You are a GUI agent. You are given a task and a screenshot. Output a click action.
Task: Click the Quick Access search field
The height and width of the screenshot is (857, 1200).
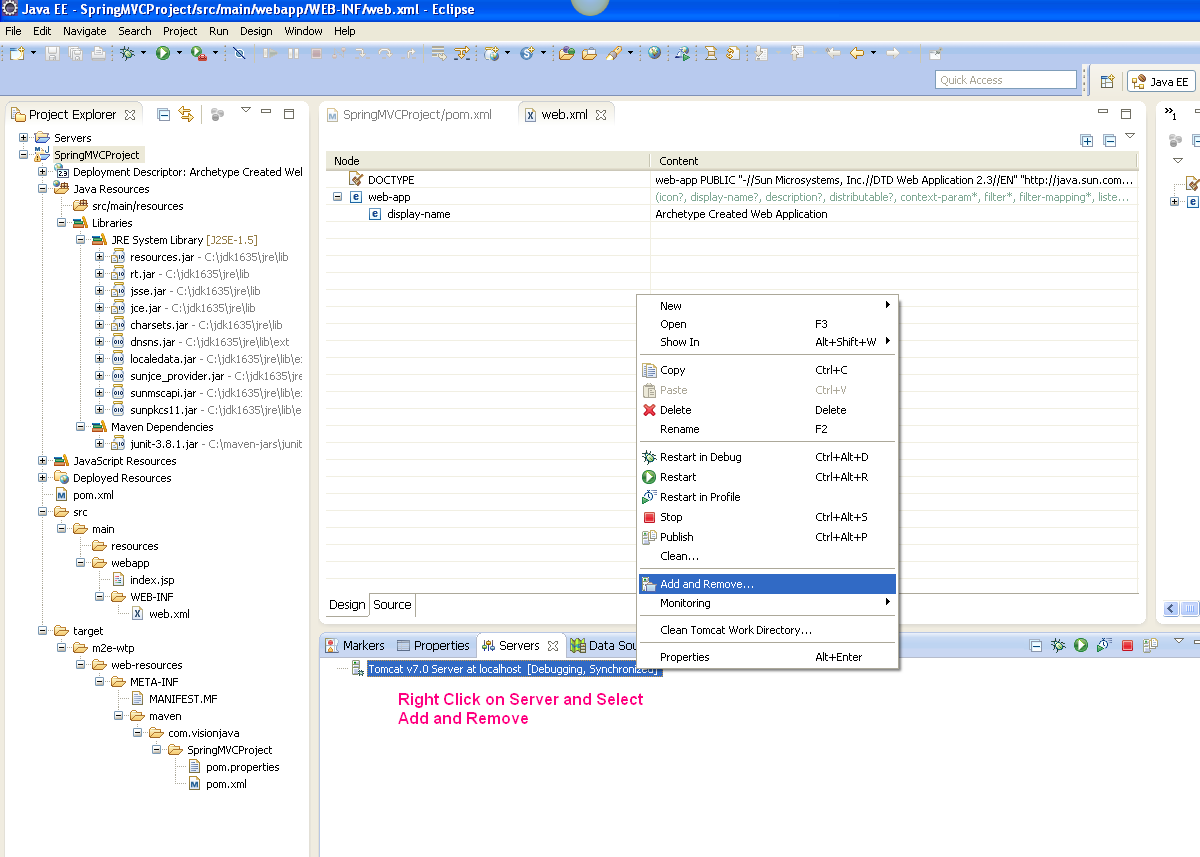[x=1005, y=80]
